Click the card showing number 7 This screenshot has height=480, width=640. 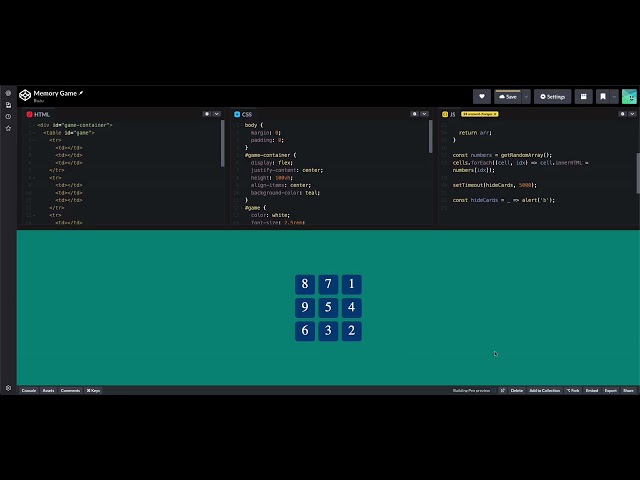[x=328, y=284]
